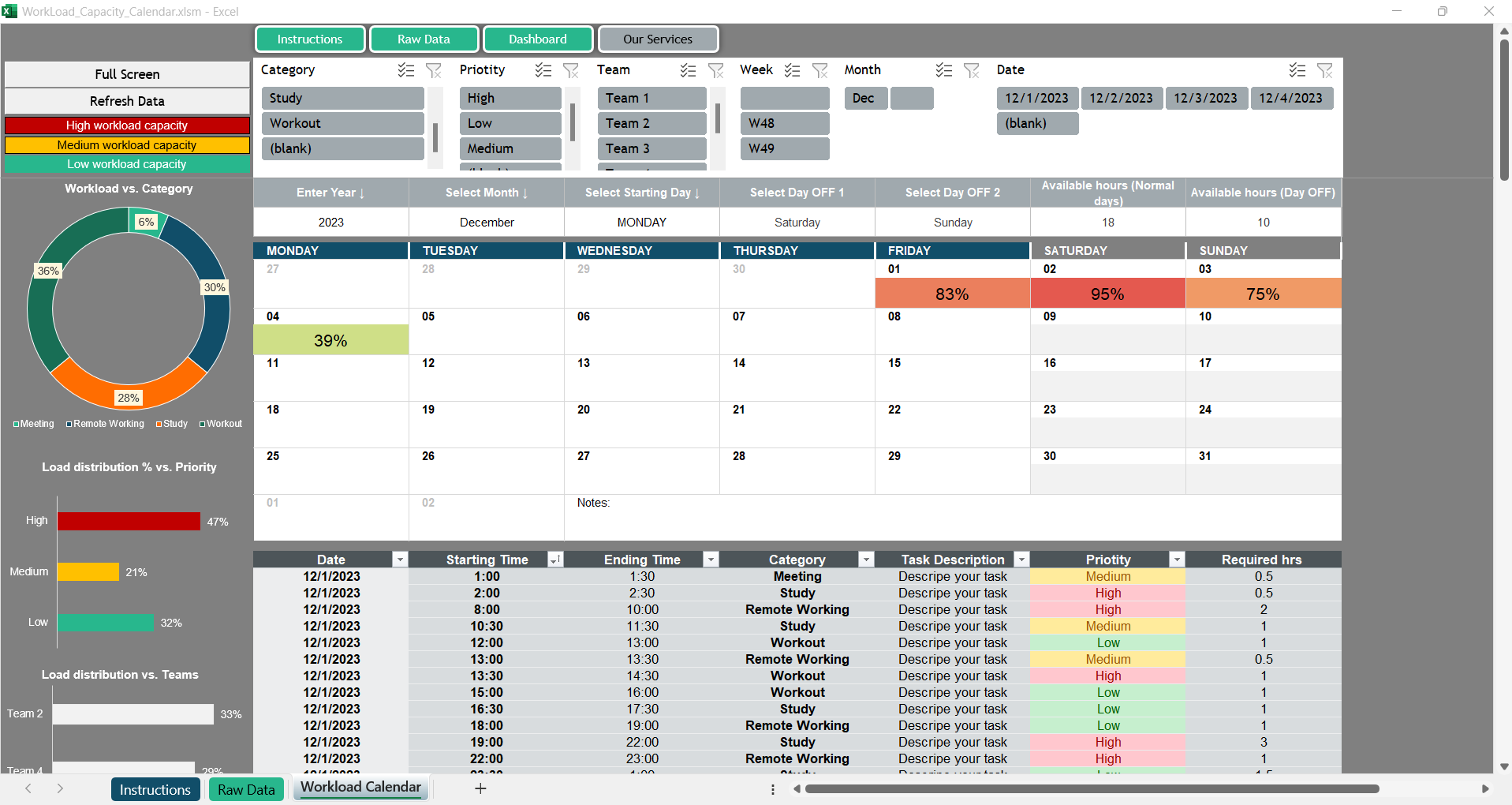Click the Full Screen button
The image size is (1512, 805).
coord(127,74)
